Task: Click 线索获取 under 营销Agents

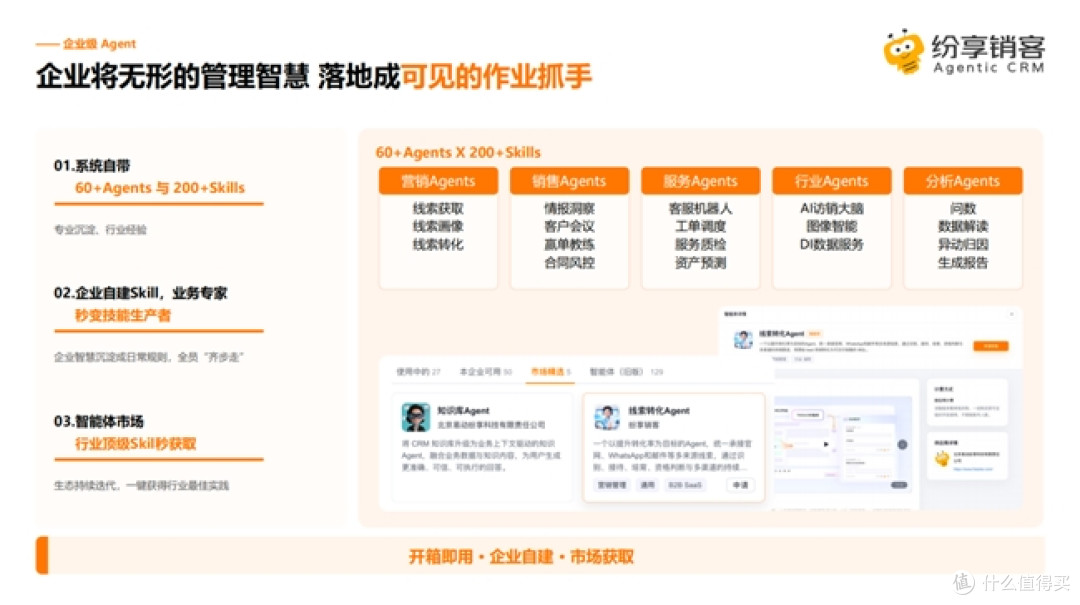Action: coord(438,208)
